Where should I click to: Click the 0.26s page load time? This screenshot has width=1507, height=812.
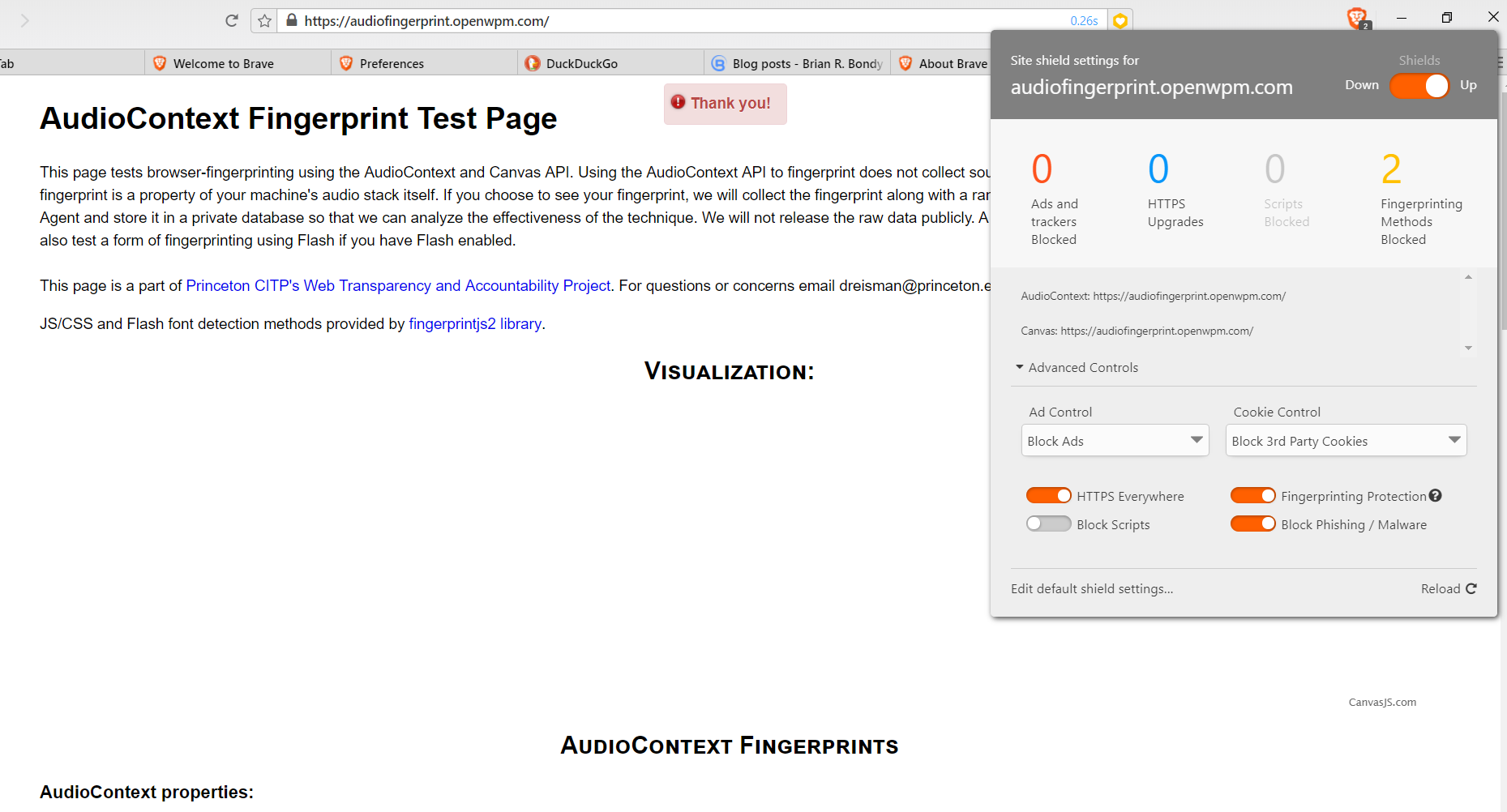click(1084, 21)
